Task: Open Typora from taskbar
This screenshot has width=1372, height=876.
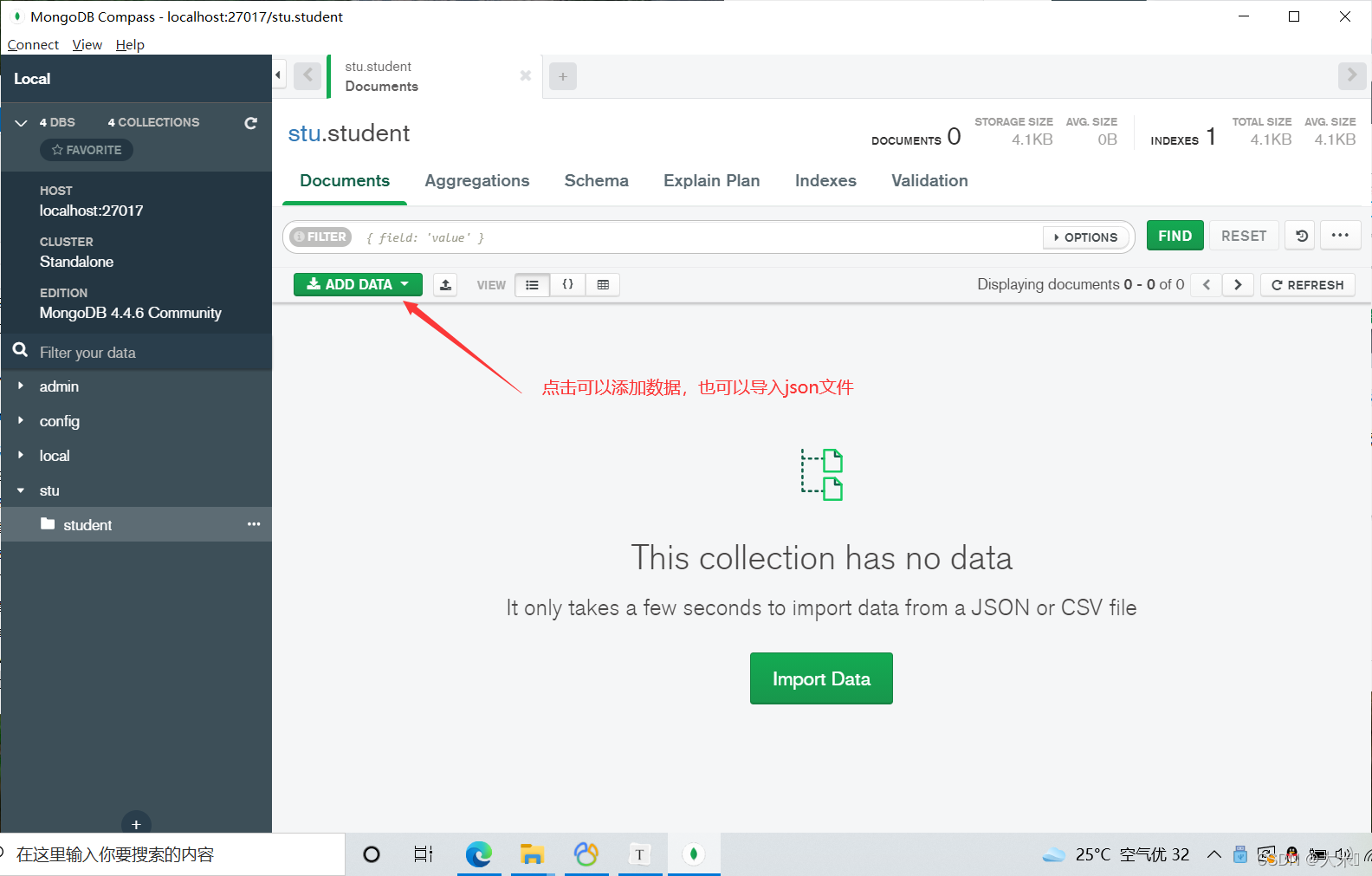Action: [x=639, y=854]
